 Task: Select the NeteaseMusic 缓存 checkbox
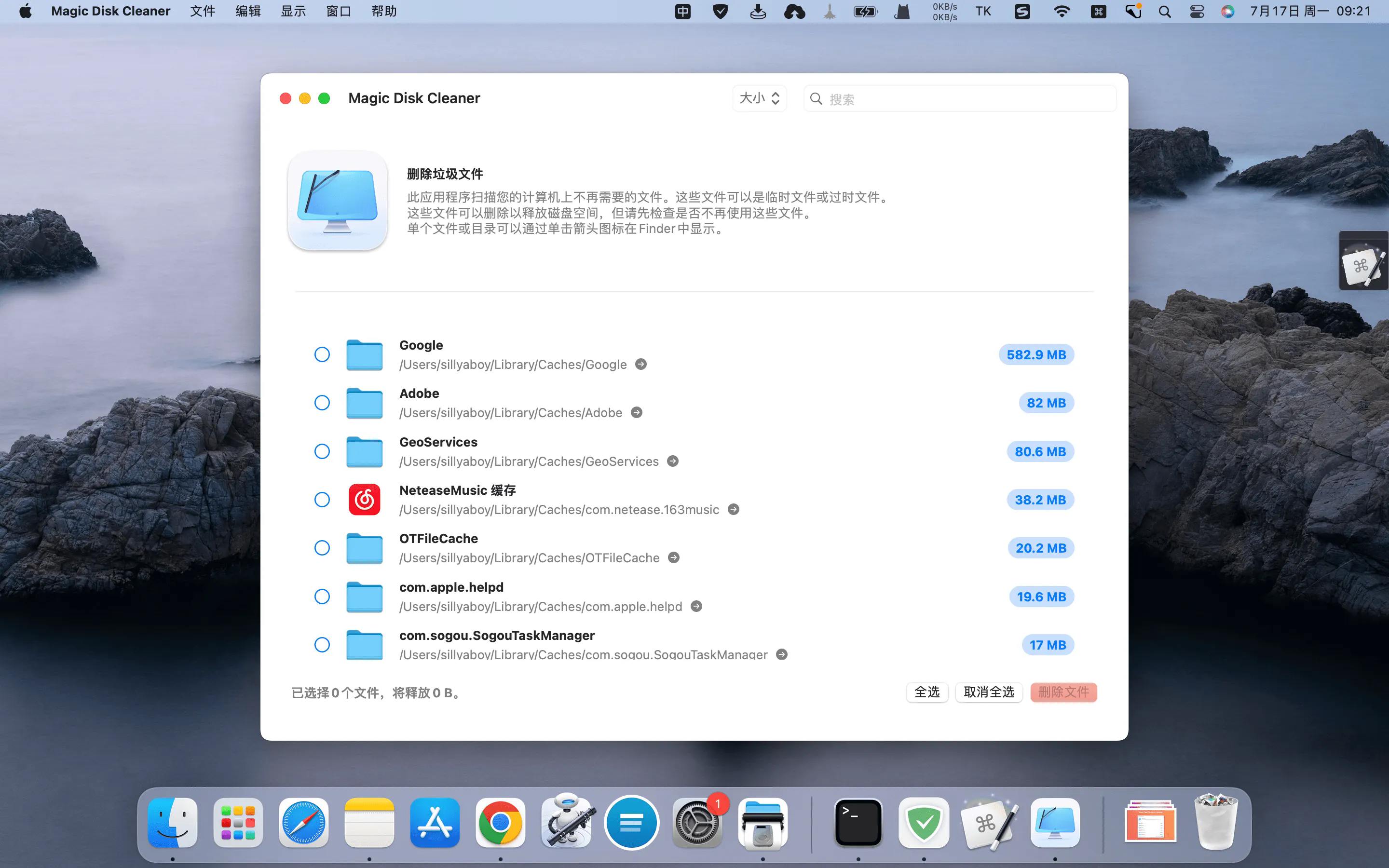(322, 500)
